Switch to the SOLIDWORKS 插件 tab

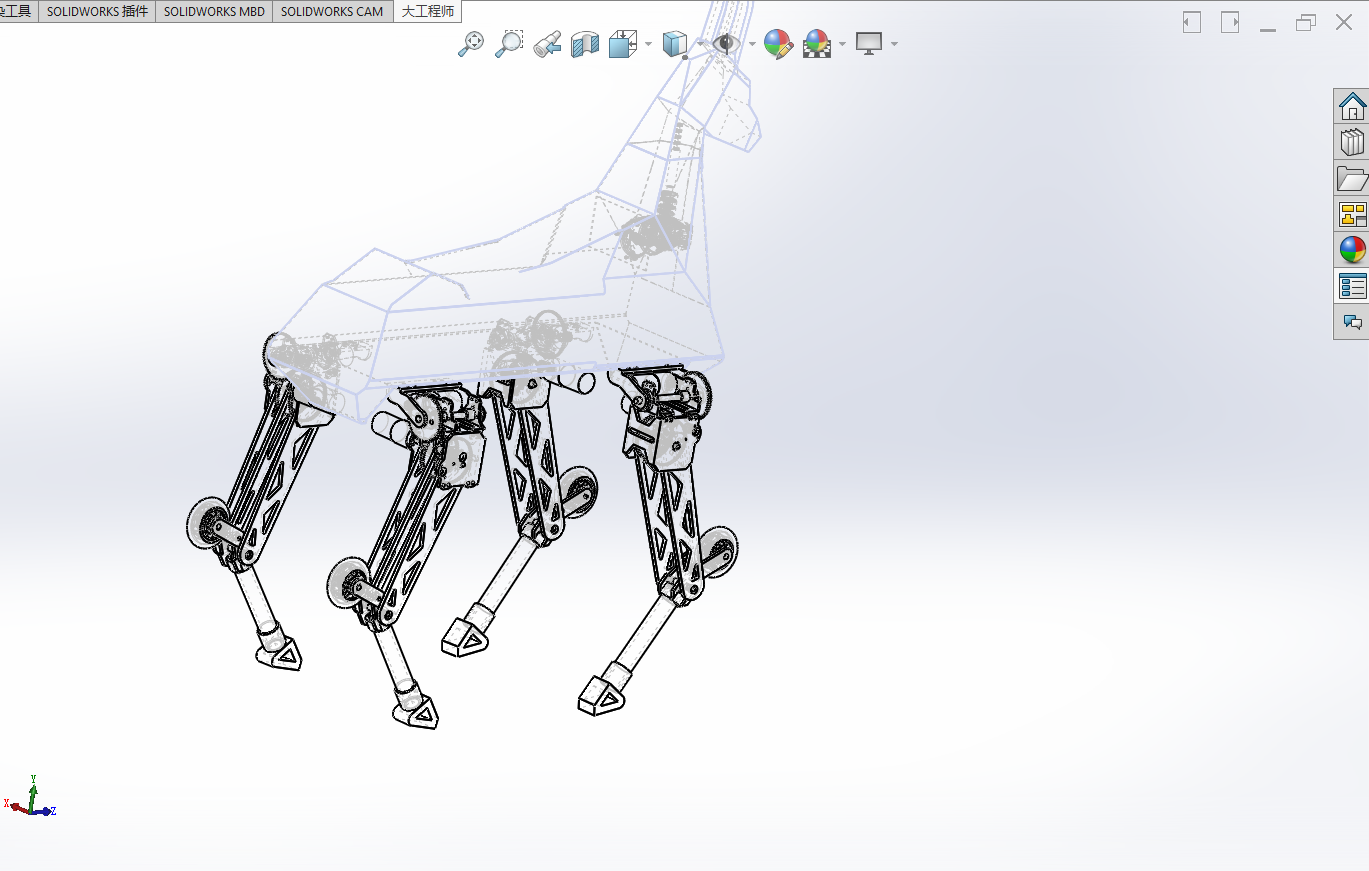coord(97,11)
